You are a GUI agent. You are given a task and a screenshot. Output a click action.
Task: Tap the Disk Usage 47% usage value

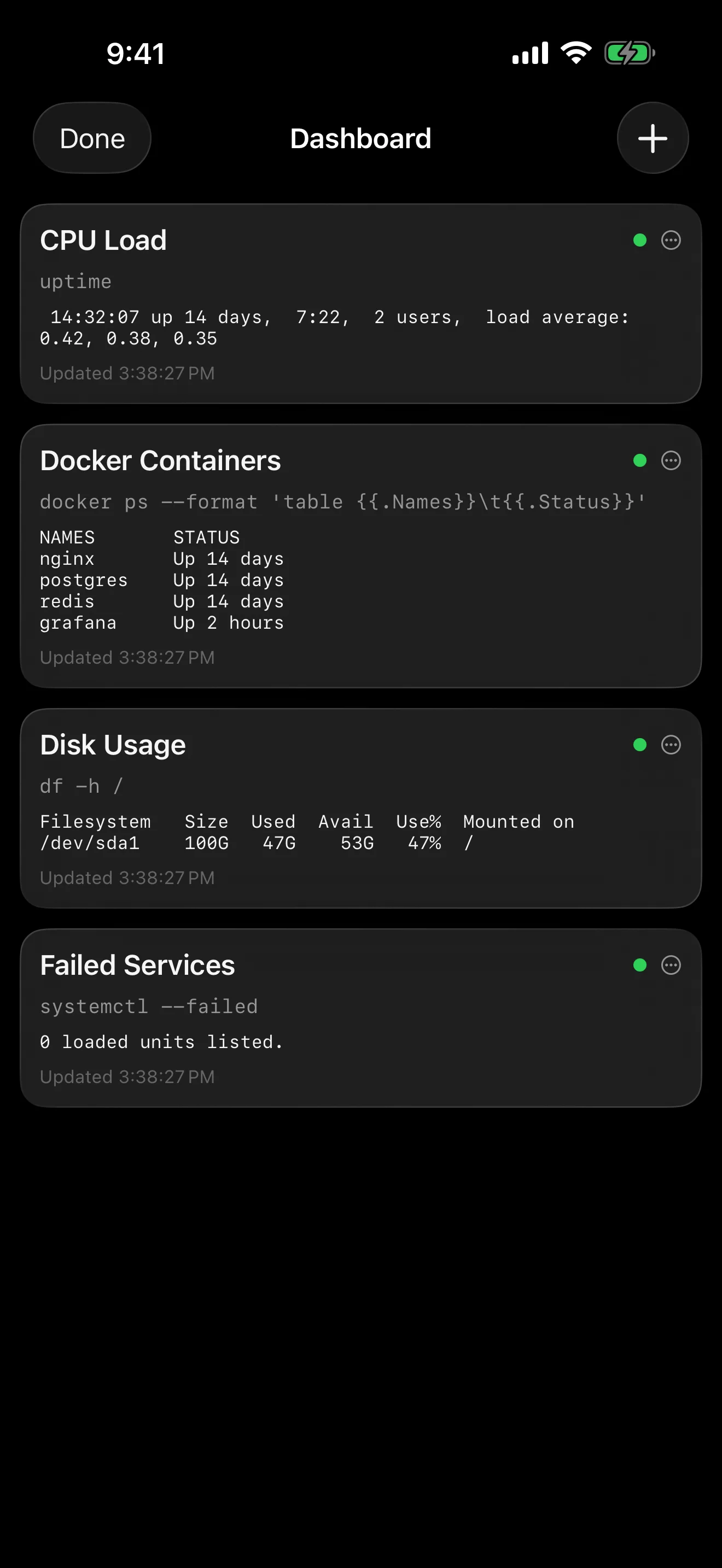(424, 843)
